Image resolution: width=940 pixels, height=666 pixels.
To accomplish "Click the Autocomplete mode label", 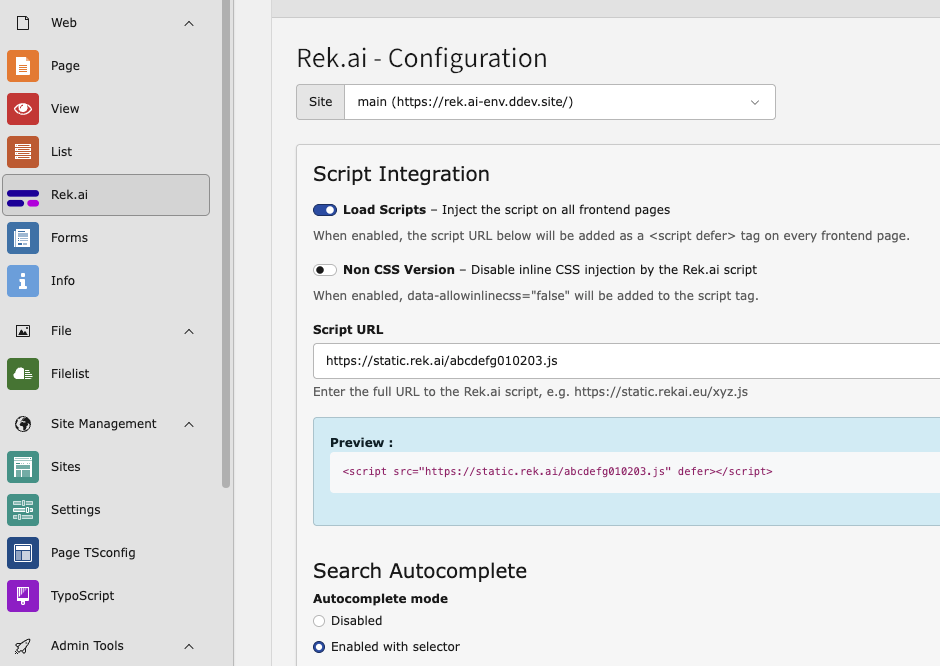I will coord(380,599).
